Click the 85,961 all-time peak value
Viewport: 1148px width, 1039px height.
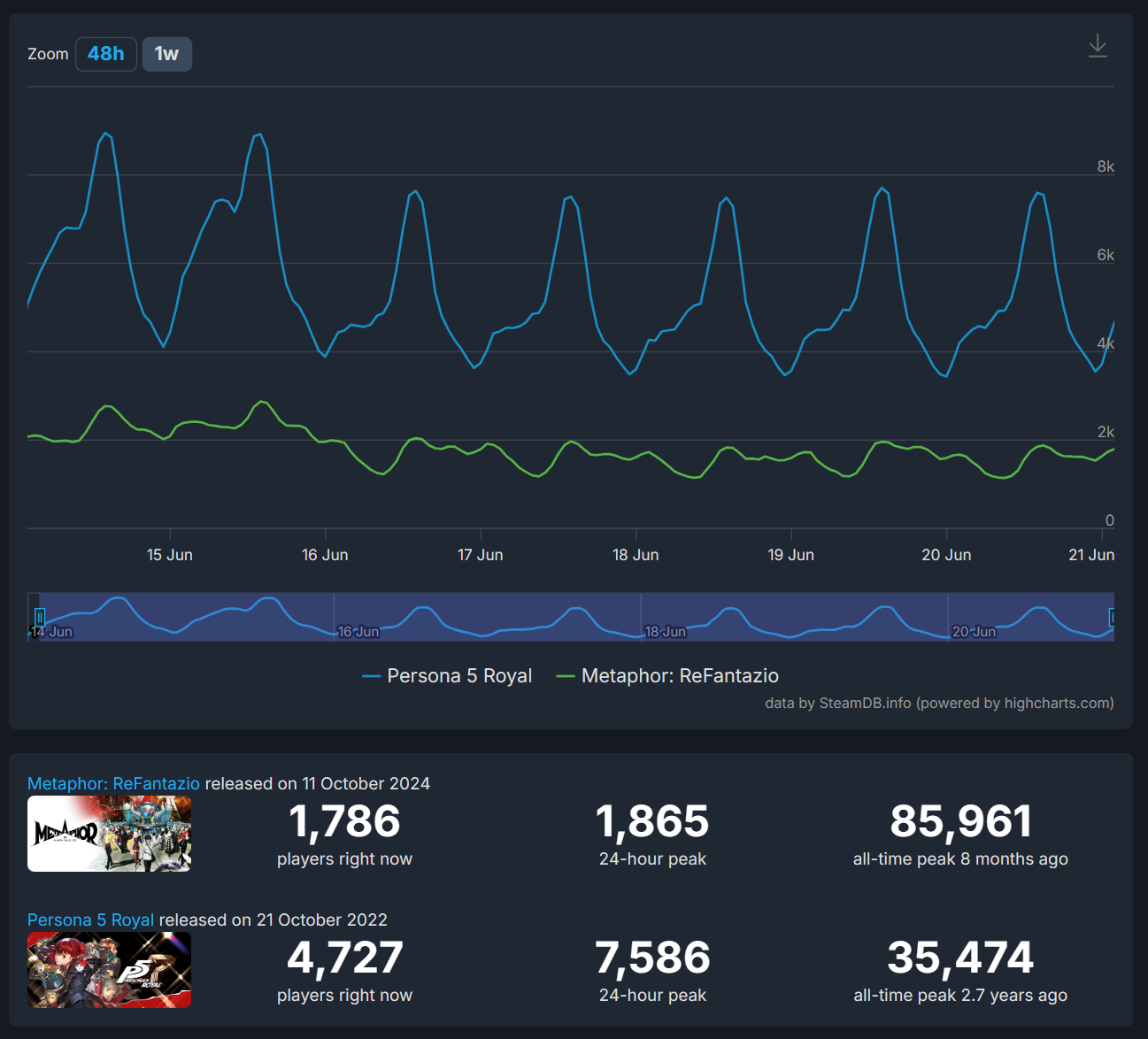click(x=960, y=821)
